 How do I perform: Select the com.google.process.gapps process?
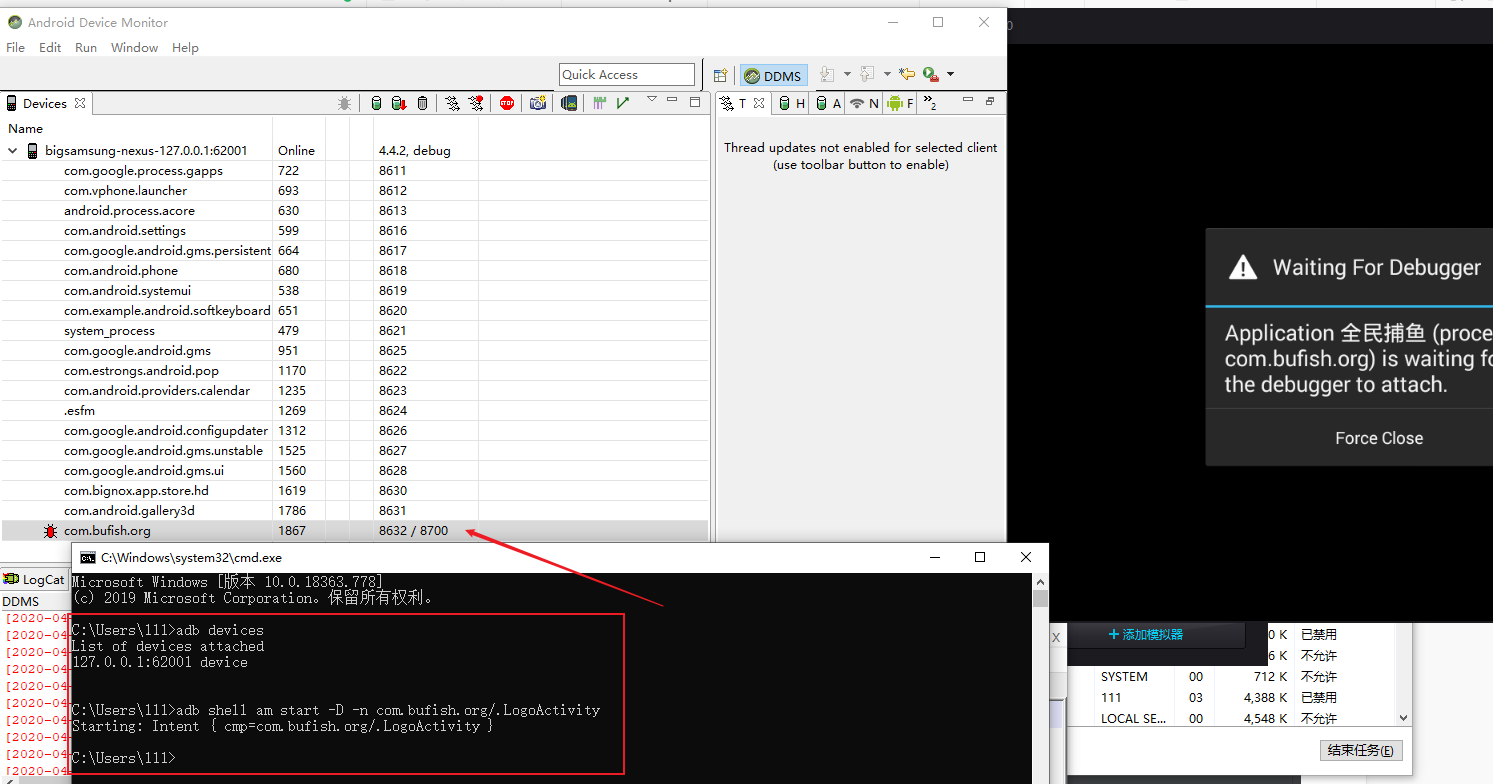tap(354, 170)
